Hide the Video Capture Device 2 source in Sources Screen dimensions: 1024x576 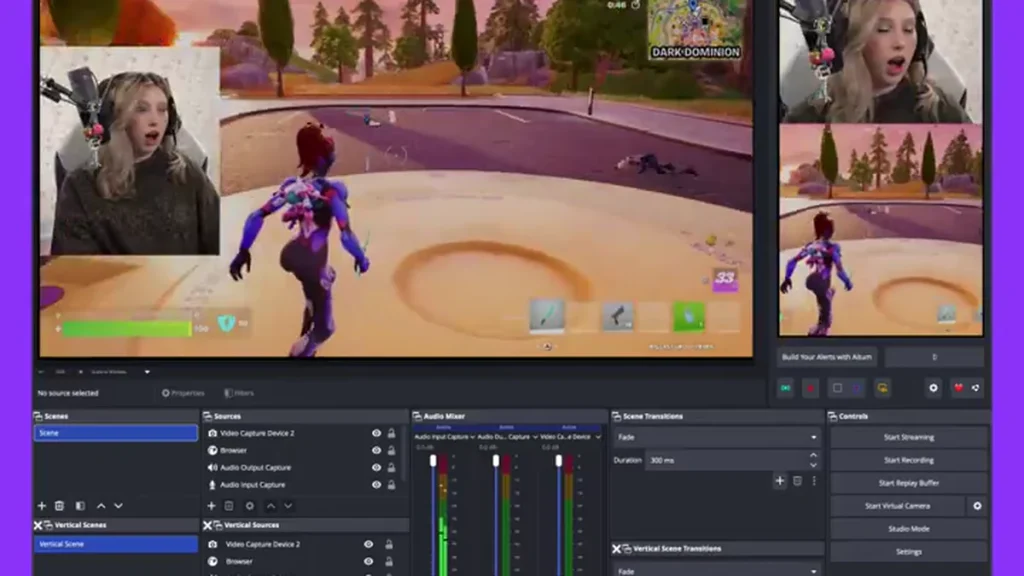(x=376, y=434)
